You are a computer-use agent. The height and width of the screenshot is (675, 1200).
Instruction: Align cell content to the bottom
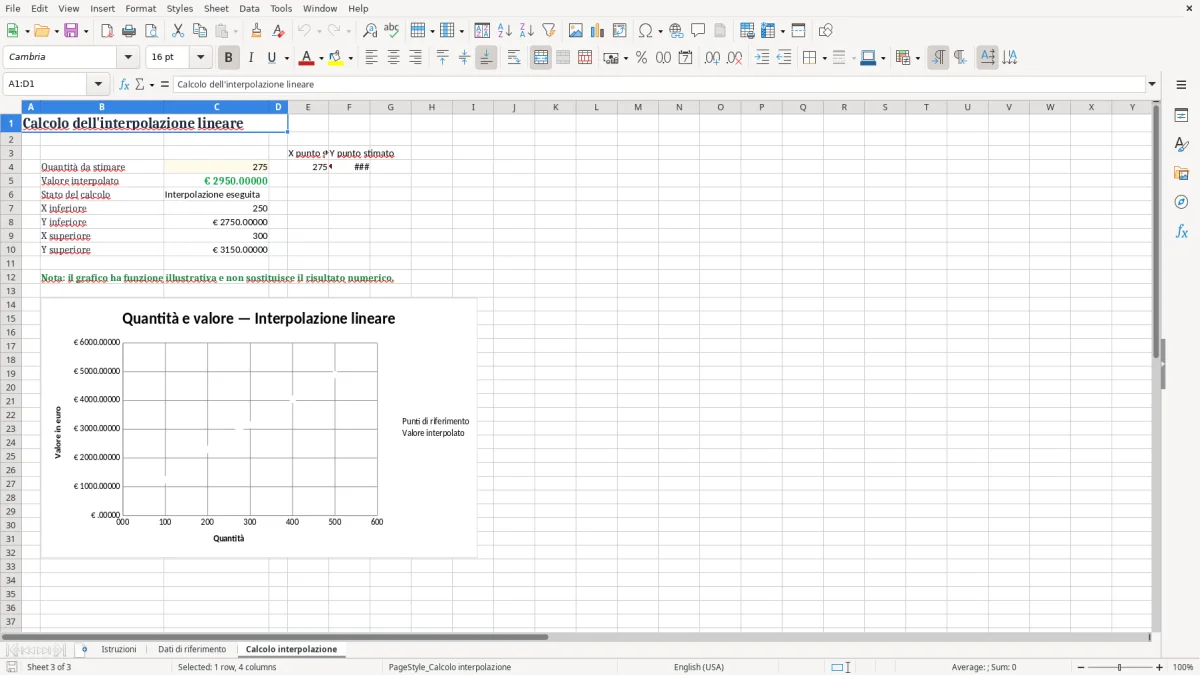pos(486,58)
